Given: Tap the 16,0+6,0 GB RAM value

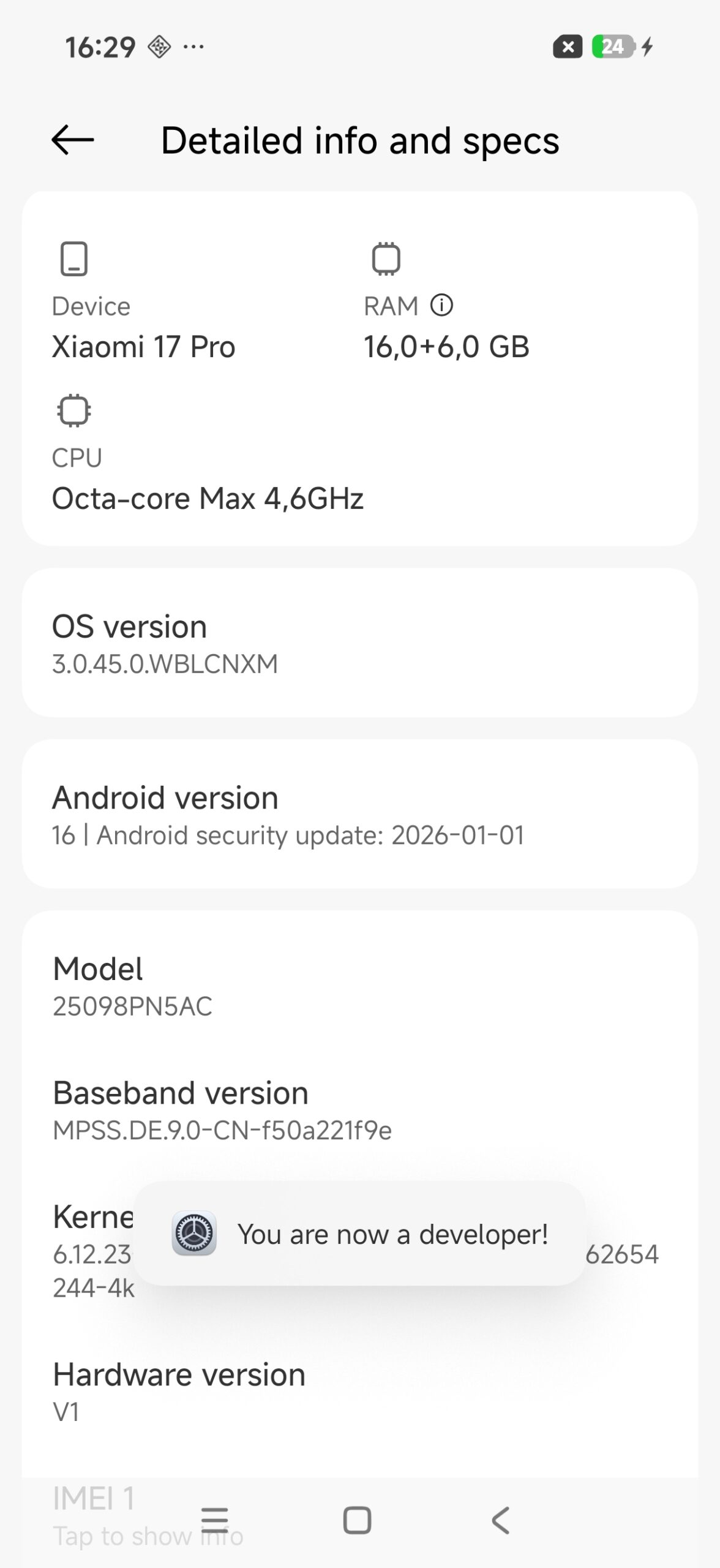Looking at the screenshot, I should (446, 347).
